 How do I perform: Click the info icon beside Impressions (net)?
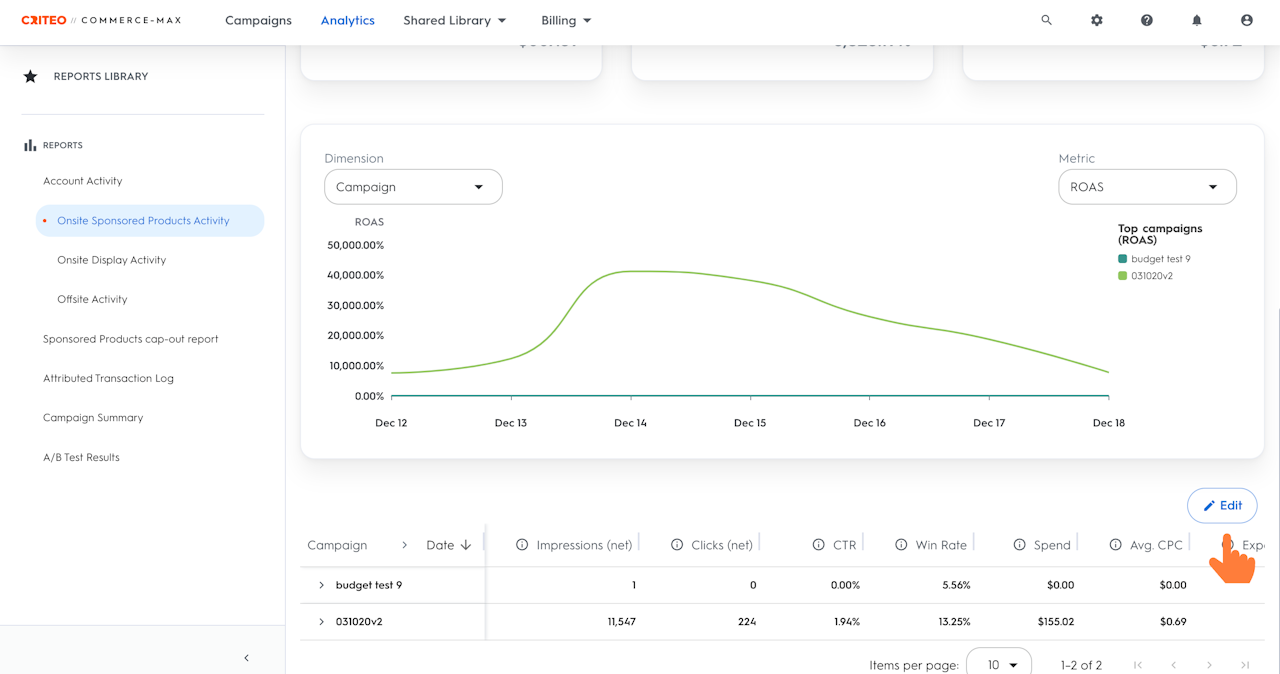pos(522,545)
